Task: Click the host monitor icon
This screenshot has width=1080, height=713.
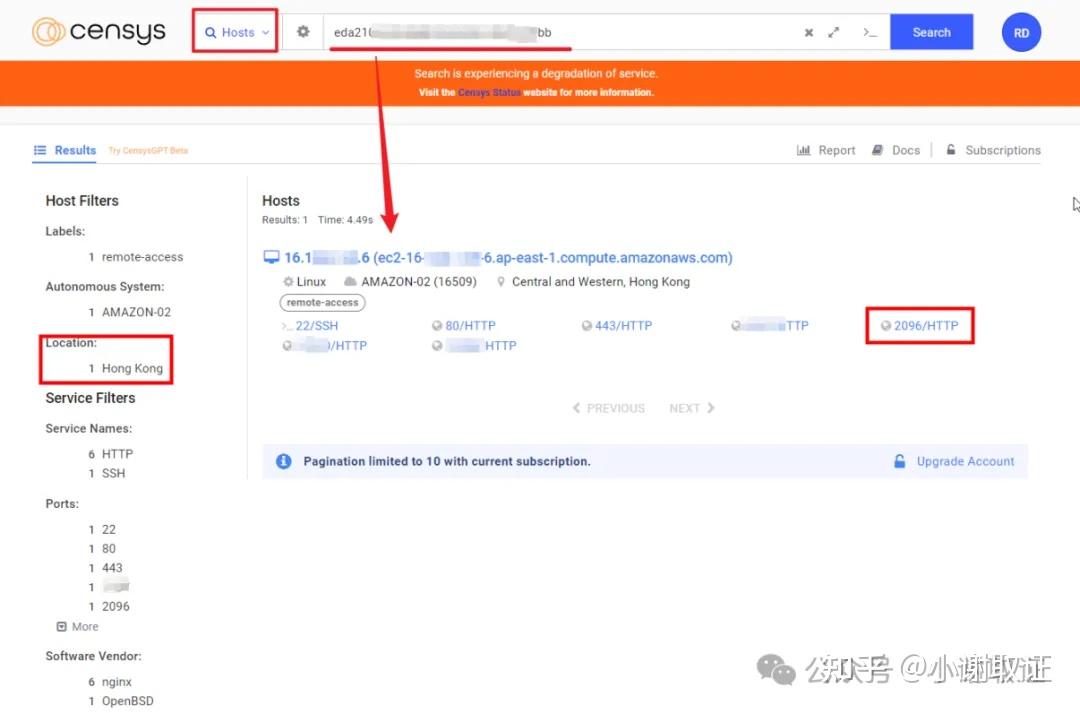Action: 271,258
